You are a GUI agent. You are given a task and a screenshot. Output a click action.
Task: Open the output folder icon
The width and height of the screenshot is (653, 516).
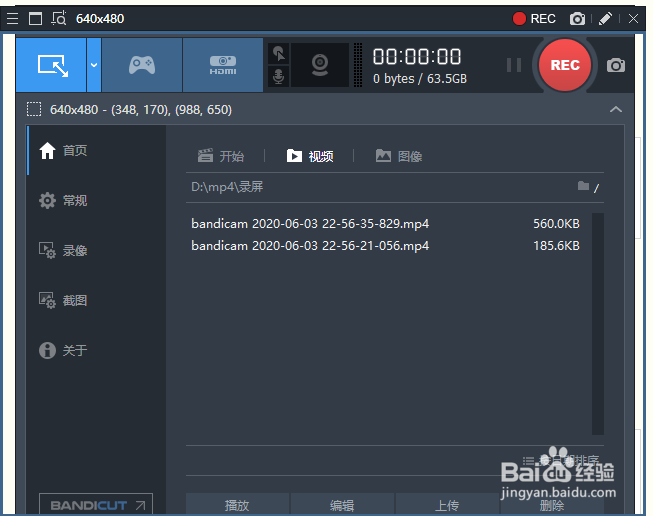click(583, 186)
